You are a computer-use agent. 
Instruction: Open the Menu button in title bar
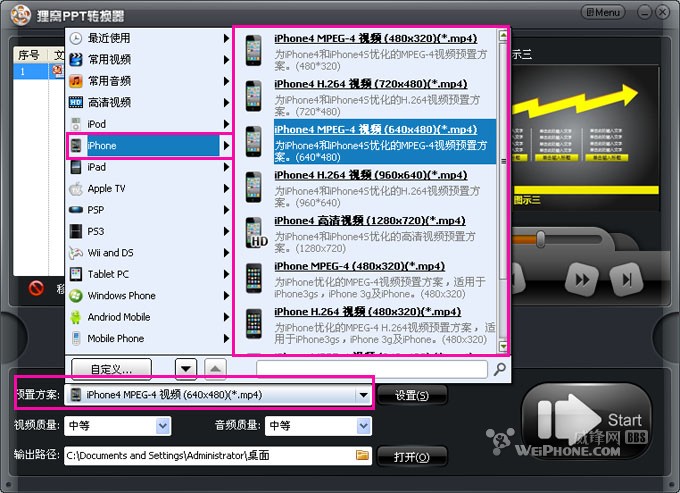coord(603,12)
